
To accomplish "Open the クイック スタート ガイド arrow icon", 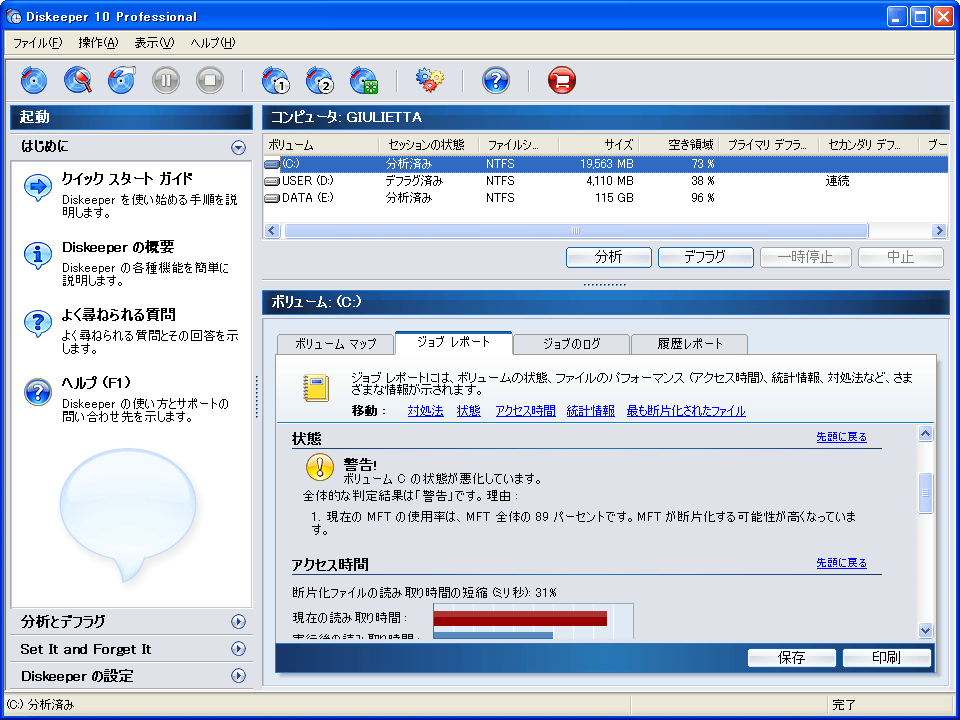I will click(38, 187).
